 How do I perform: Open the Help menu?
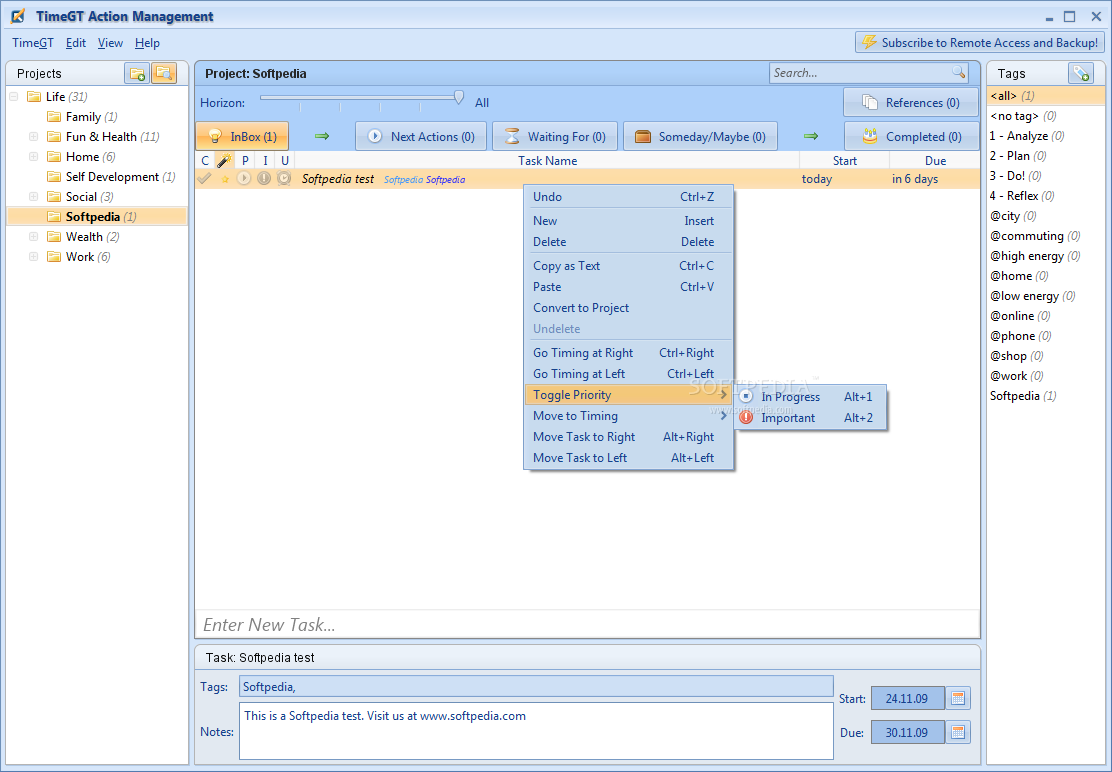tap(148, 43)
